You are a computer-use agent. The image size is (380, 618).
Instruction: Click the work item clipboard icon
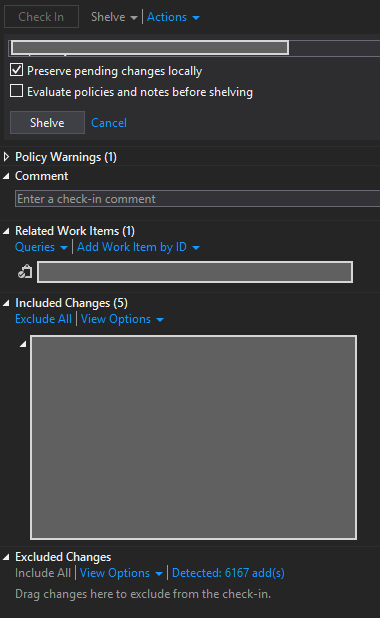25,272
